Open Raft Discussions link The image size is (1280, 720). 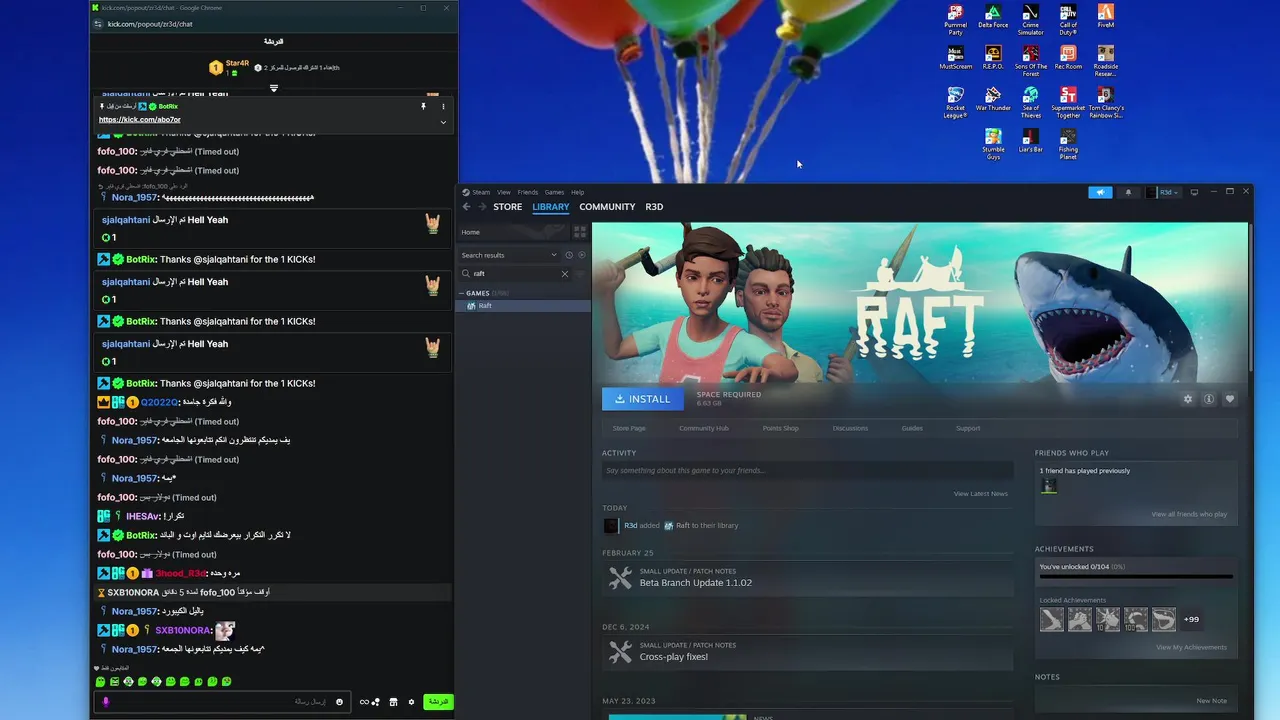(850, 428)
